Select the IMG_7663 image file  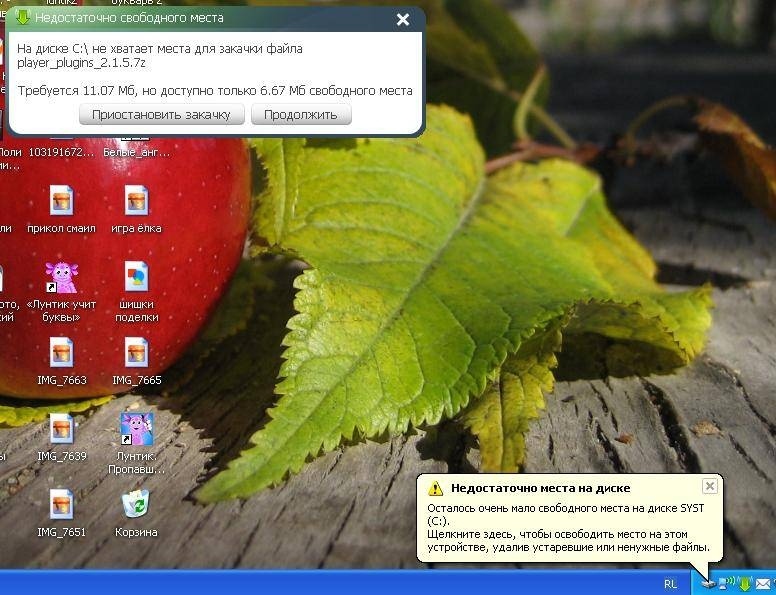pyautogui.click(x=61, y=353)
